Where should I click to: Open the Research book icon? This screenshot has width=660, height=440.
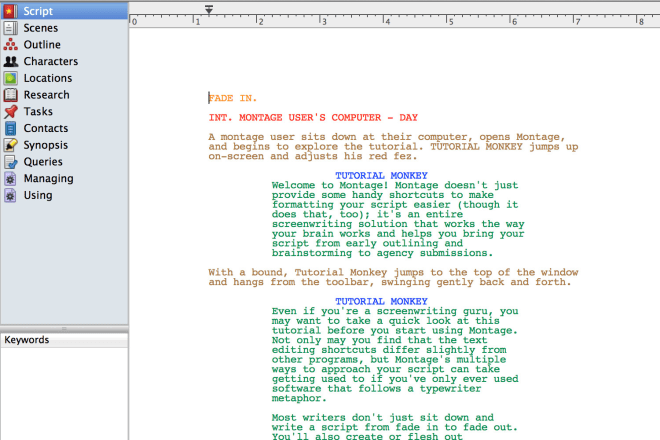pos(11,95)
